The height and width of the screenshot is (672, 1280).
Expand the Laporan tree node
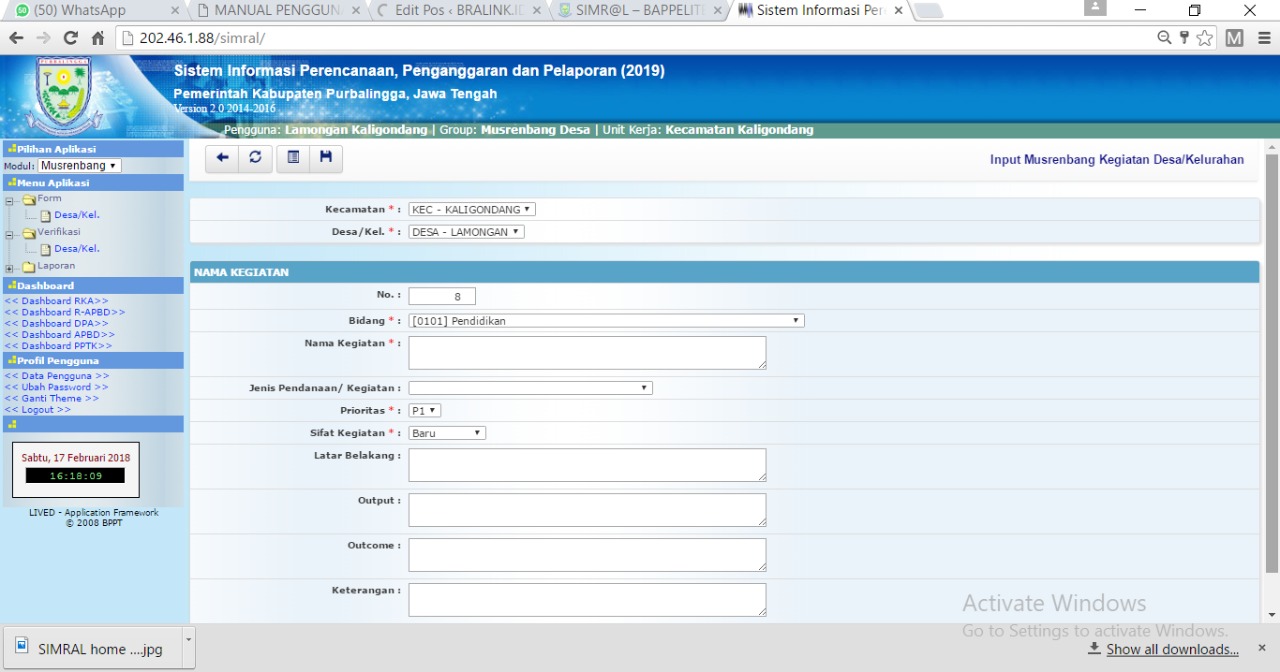(x=9, y=268)
